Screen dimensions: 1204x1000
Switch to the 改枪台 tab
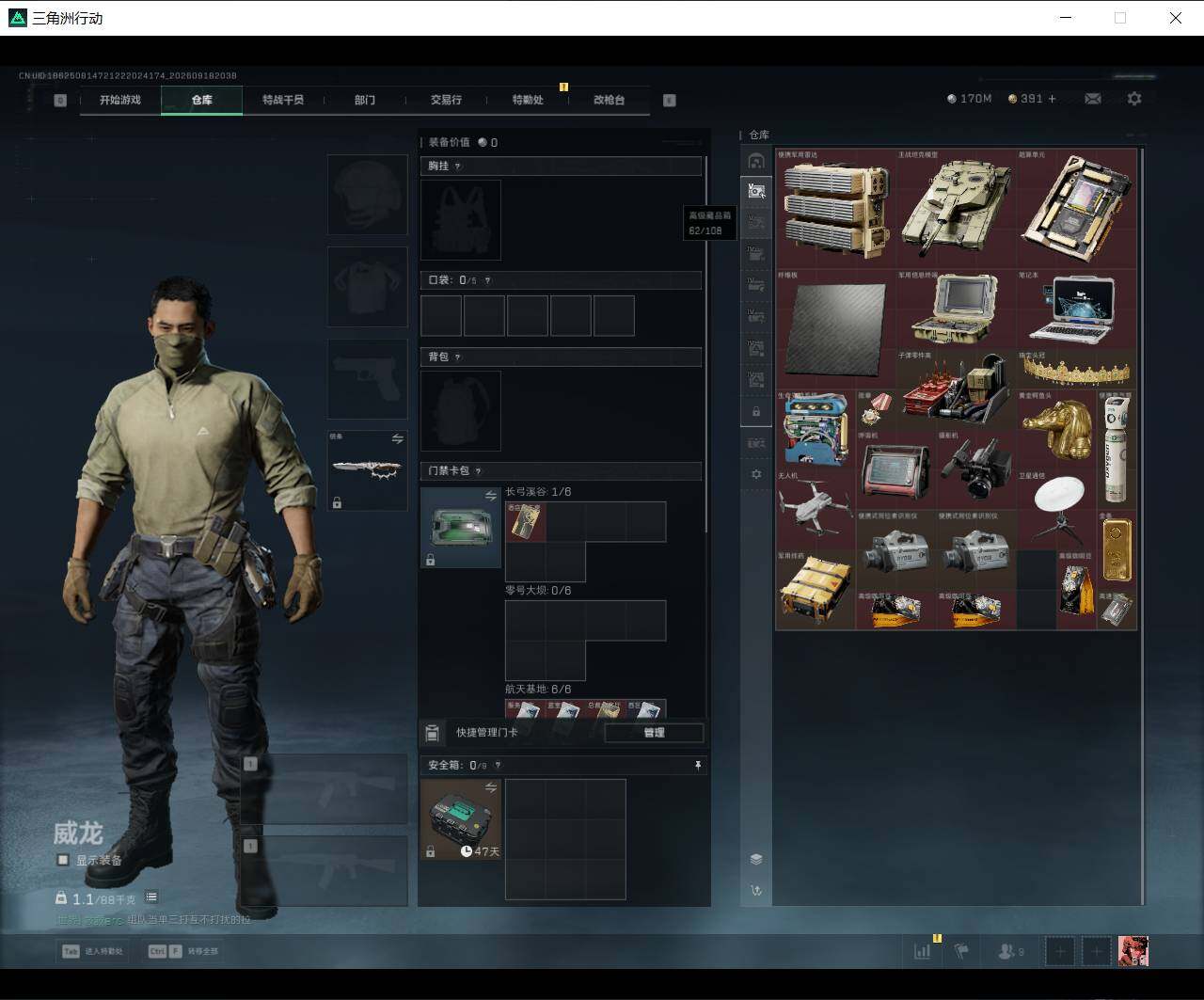pos(610,100)
